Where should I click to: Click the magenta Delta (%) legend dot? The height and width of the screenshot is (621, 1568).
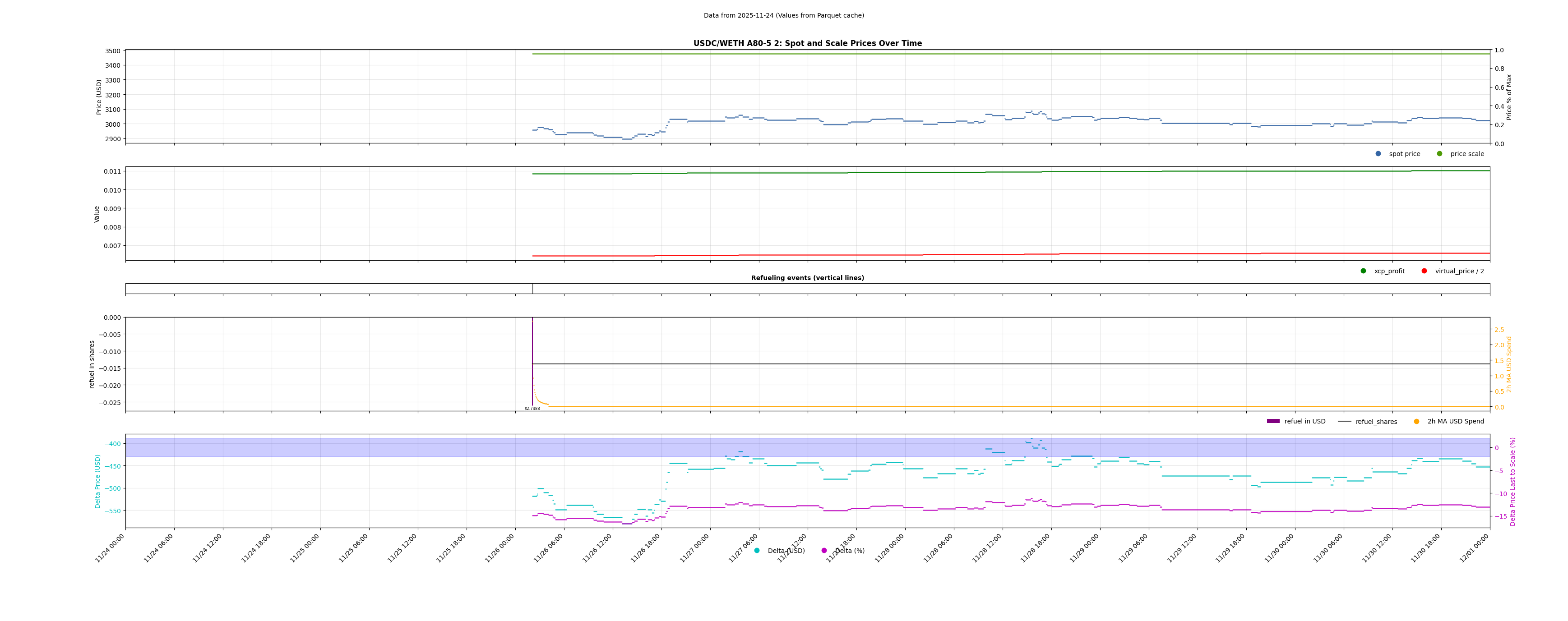point(824,551)
